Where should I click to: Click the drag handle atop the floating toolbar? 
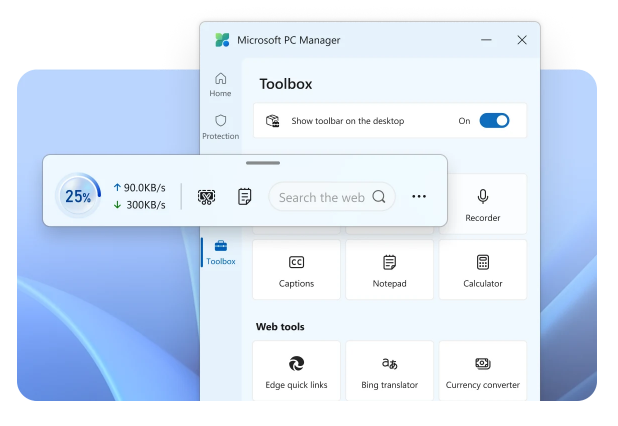(x=263, y=163)
